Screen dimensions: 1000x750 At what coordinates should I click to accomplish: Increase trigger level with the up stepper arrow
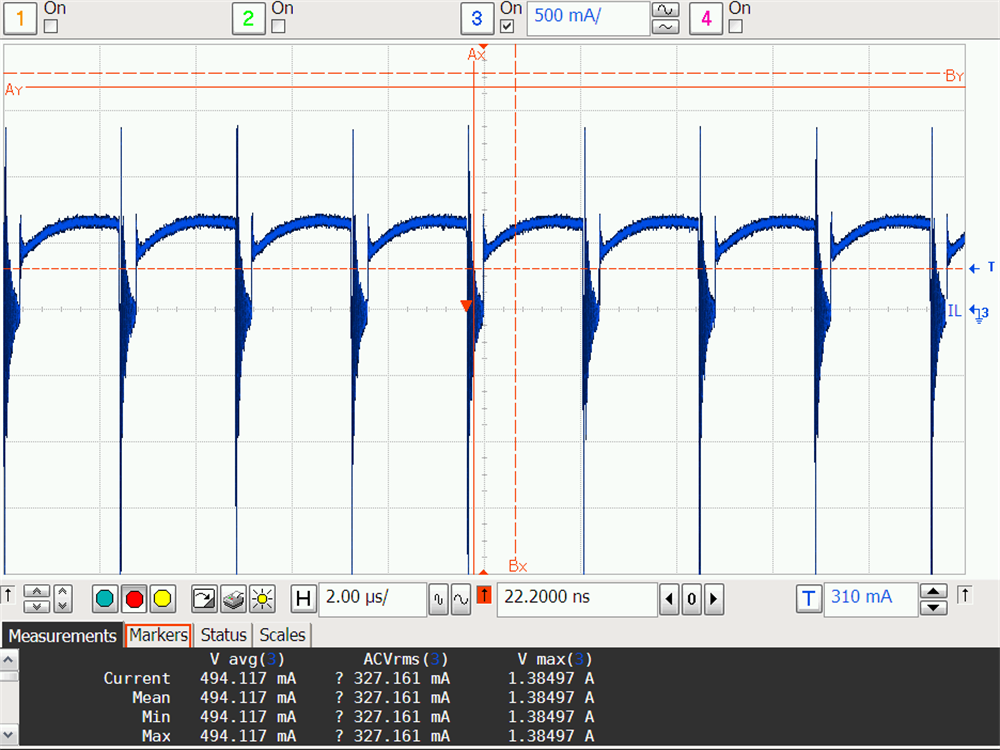pyautogui.click(x=933, y=593)
